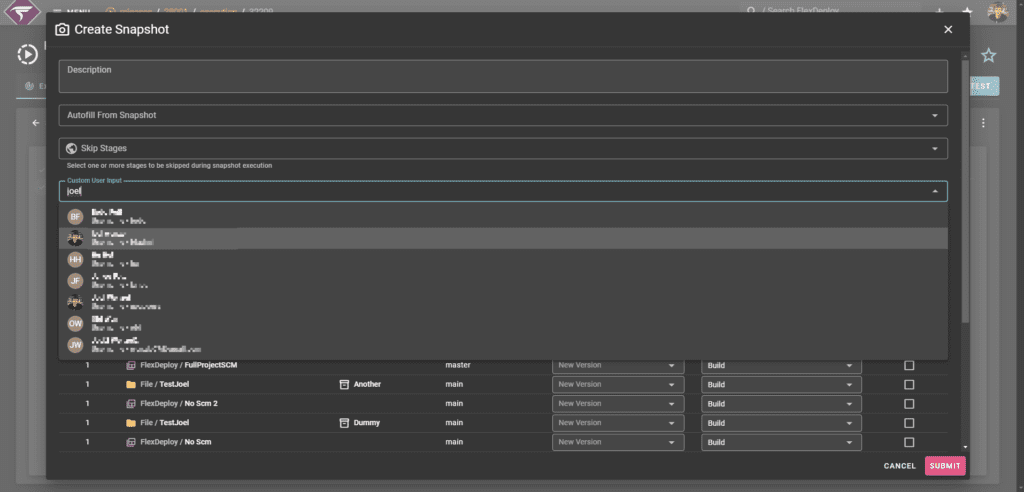Image resolution: width=1024 pixels, height=492 pixels.
Task: Click the folder icon in the Another package row
Action: tap(131, 384)
